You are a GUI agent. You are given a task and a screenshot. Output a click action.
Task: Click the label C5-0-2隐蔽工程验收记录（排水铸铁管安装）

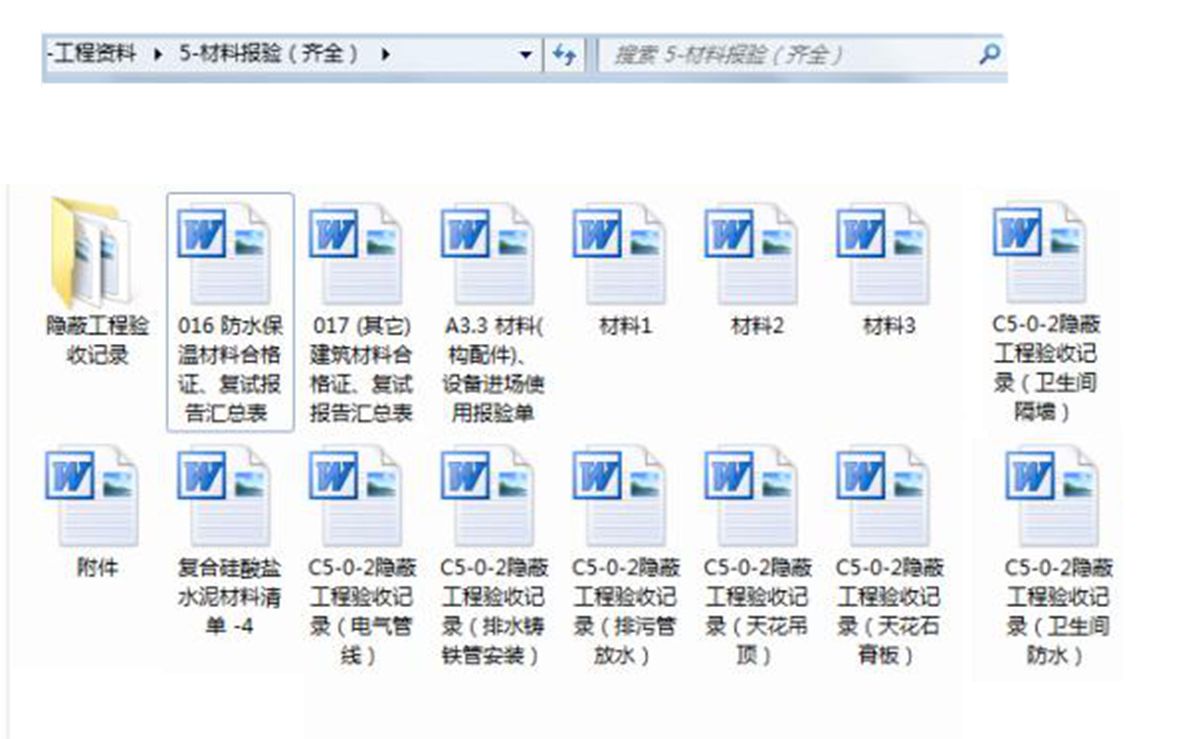click(x=492, y=611)
